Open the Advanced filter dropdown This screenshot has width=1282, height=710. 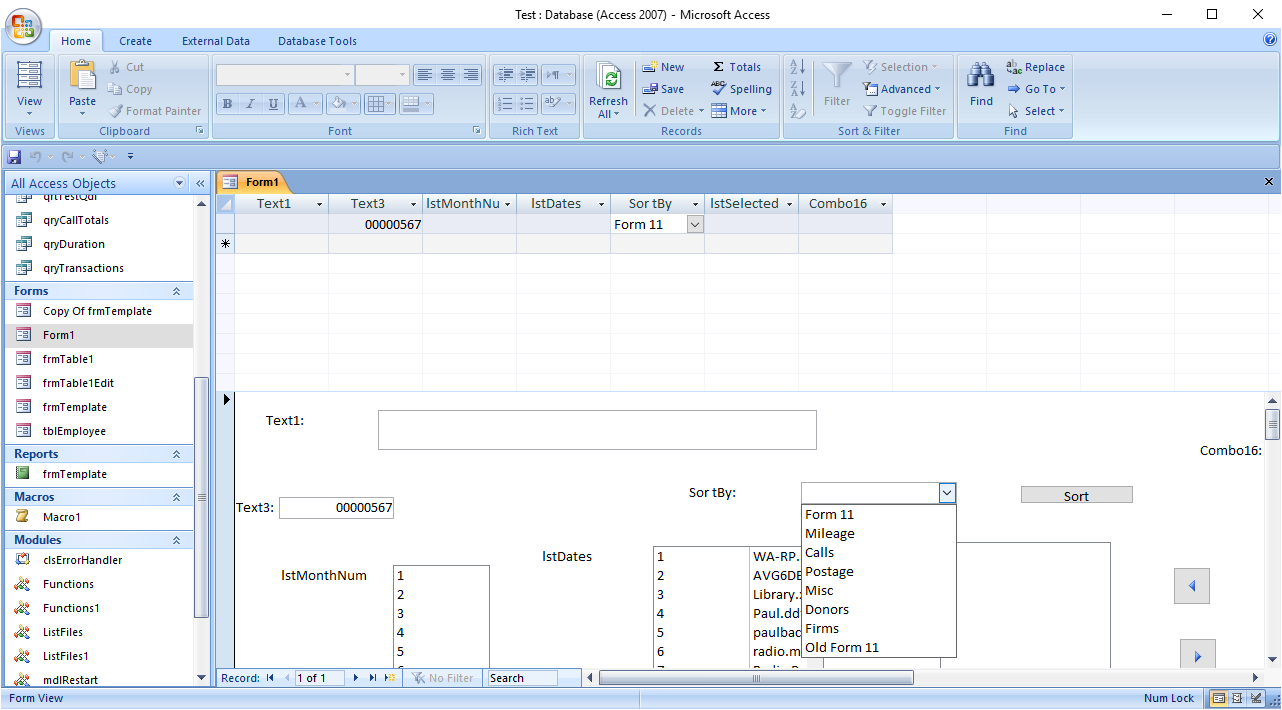click(x=902, y=89)
